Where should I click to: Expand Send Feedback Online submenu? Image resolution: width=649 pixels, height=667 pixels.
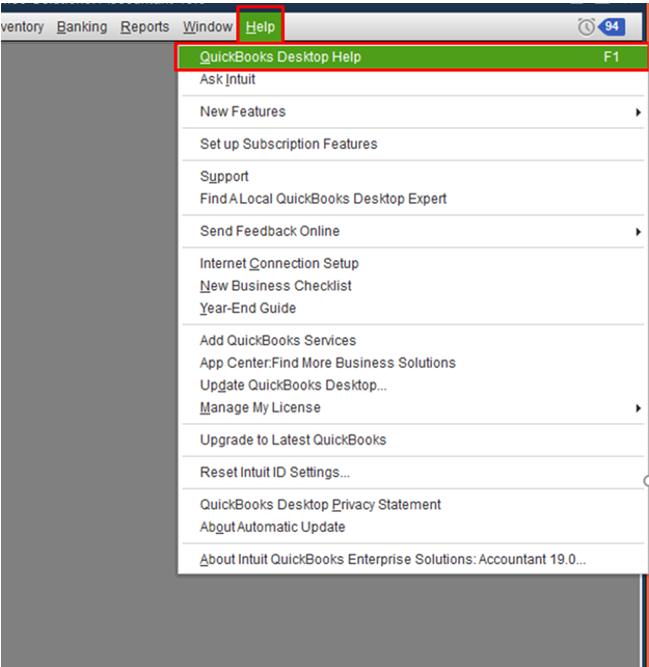coord(412,231)
